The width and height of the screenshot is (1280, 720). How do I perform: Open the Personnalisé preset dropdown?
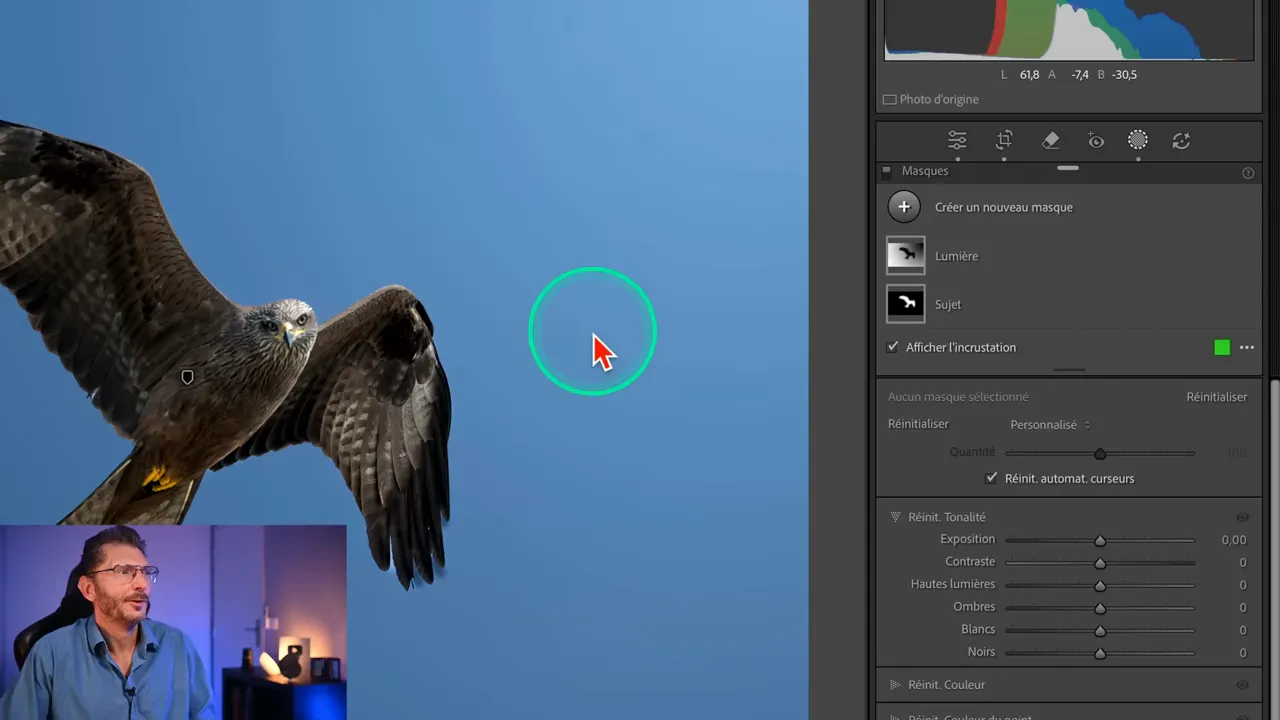[x=1050, y=425]
